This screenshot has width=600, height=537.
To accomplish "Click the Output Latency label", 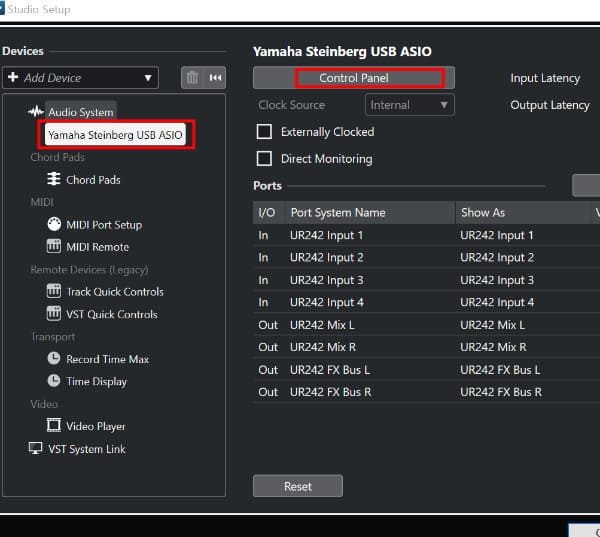I will pyautogui.click(x=550, y=105).
